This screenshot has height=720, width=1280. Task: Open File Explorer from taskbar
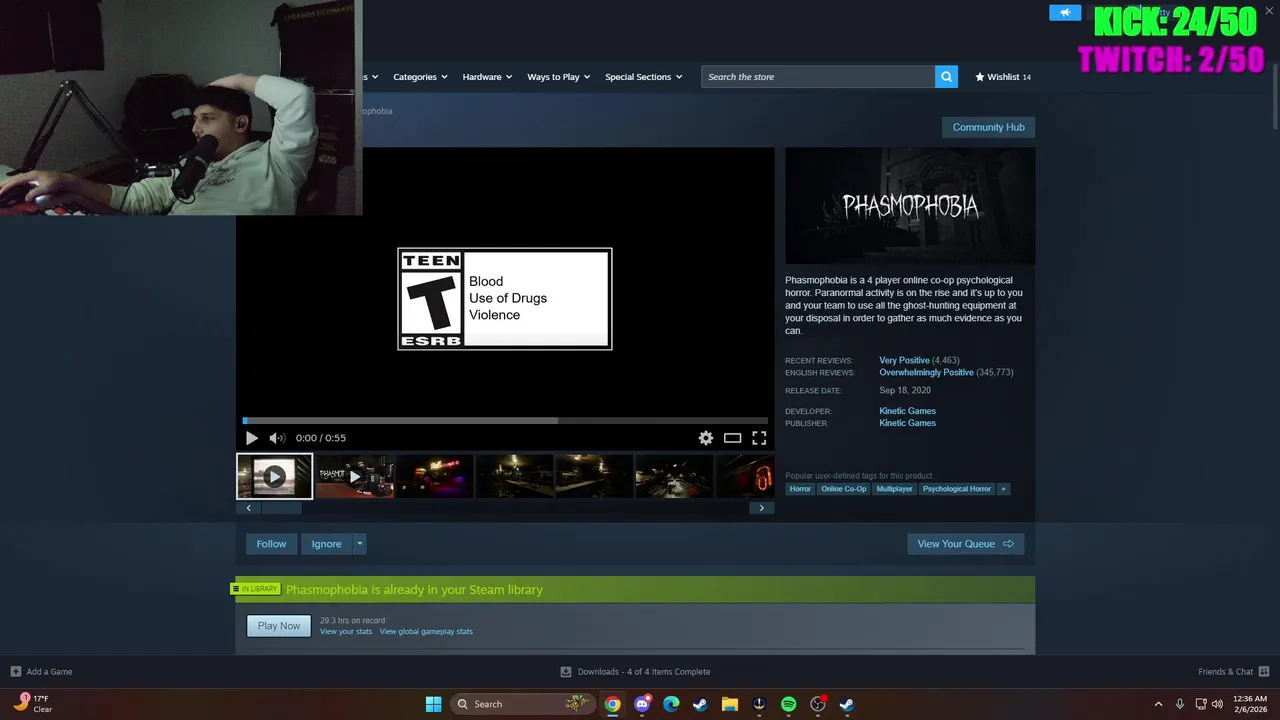[x=730, y=704]
